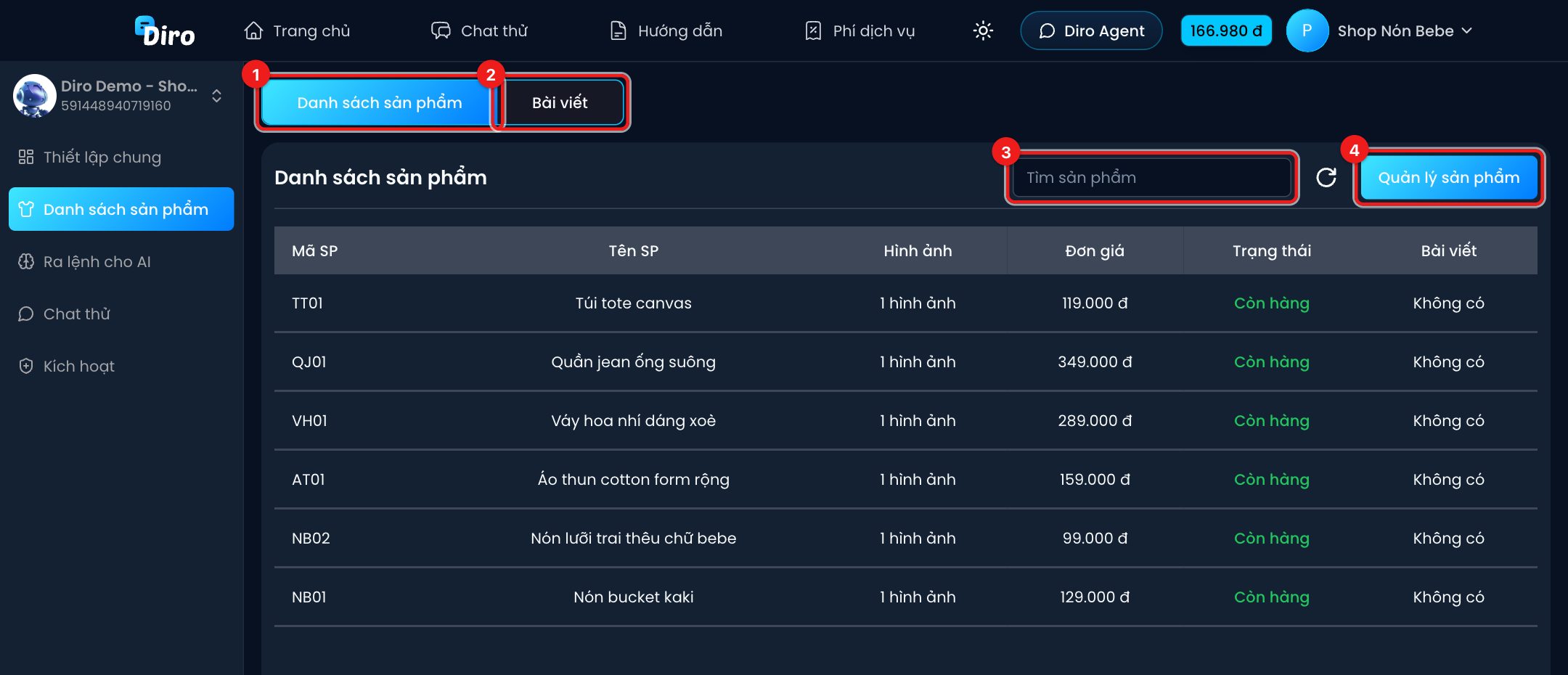
Task: Click the percent receipt icon by Phí dịch vụ
Action: tap(813, 30)
